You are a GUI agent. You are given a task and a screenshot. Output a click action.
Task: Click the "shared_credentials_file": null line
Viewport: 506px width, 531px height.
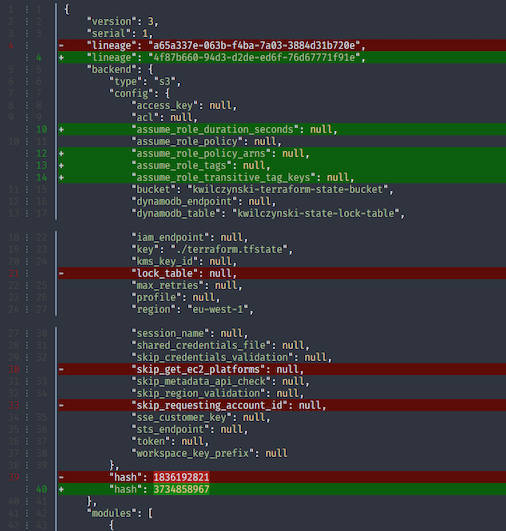pos(220,345)
